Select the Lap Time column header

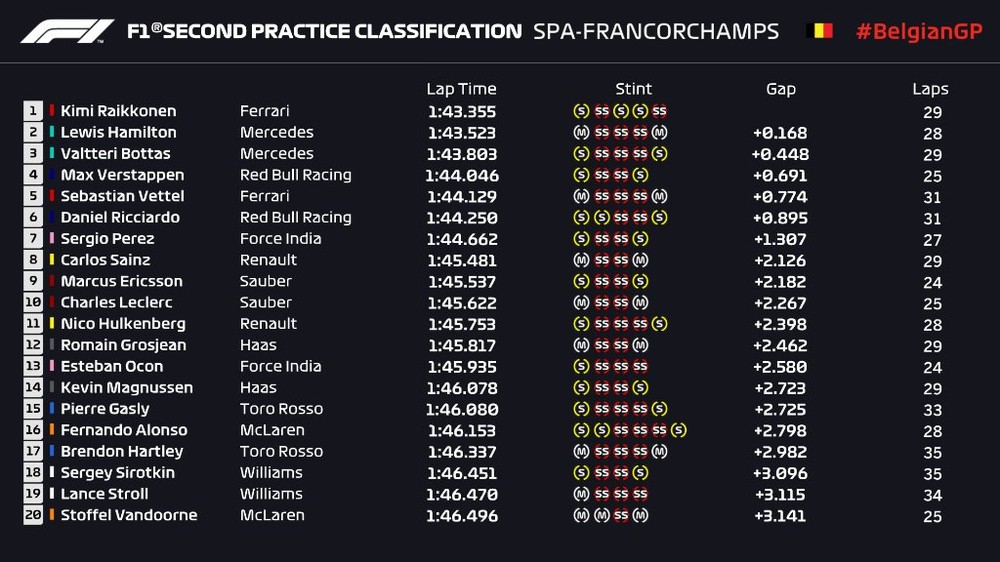pyautogui.click(x=461, y=89)
